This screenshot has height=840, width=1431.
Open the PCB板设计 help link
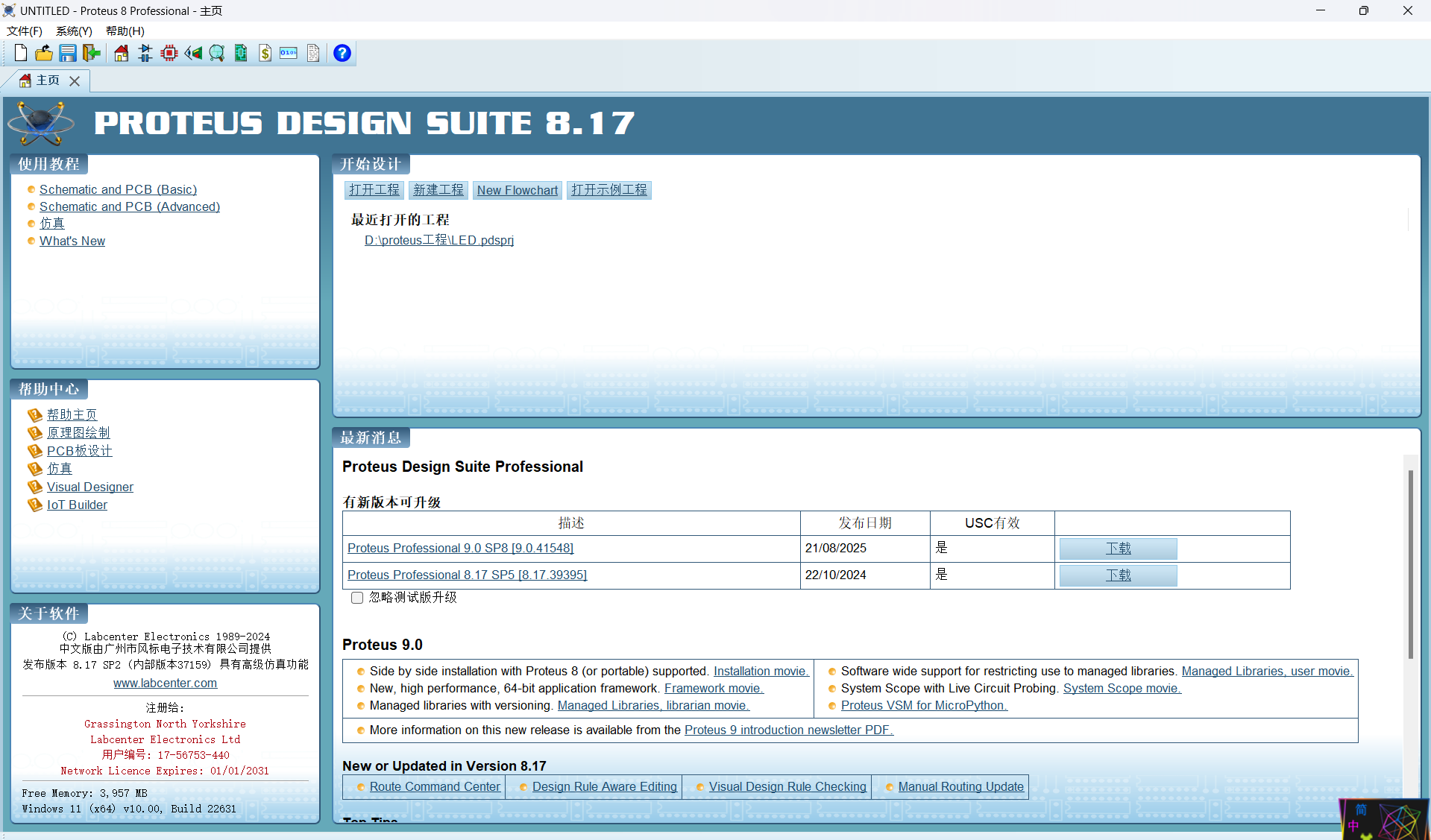click(x=80, y=451)
